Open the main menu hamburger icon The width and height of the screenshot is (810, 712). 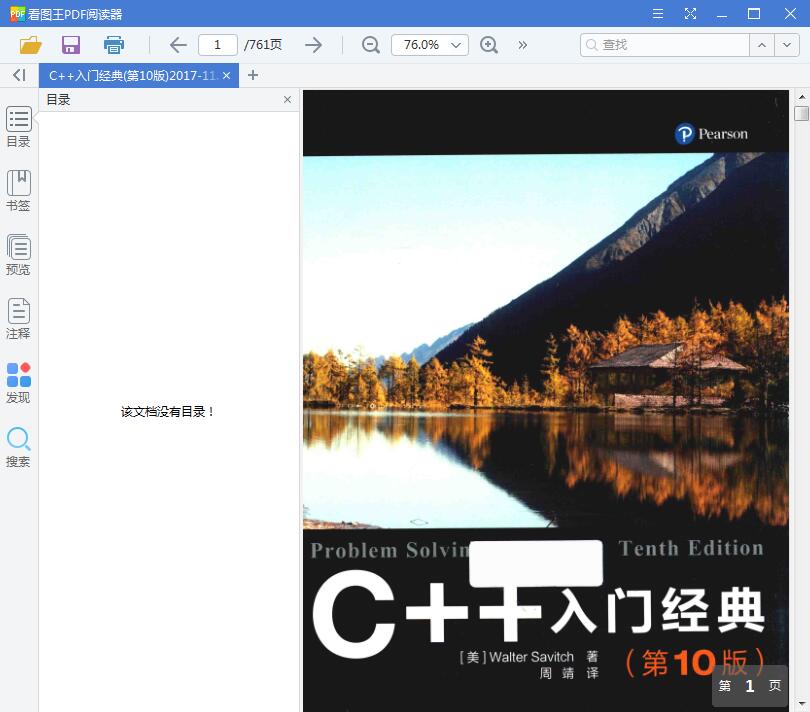[658, 13]
